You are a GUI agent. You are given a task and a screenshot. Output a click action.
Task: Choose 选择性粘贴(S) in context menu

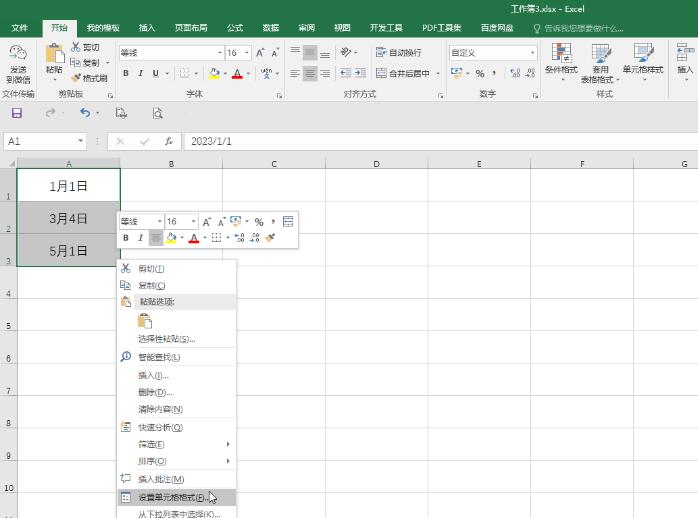click(x=176, y=339)
